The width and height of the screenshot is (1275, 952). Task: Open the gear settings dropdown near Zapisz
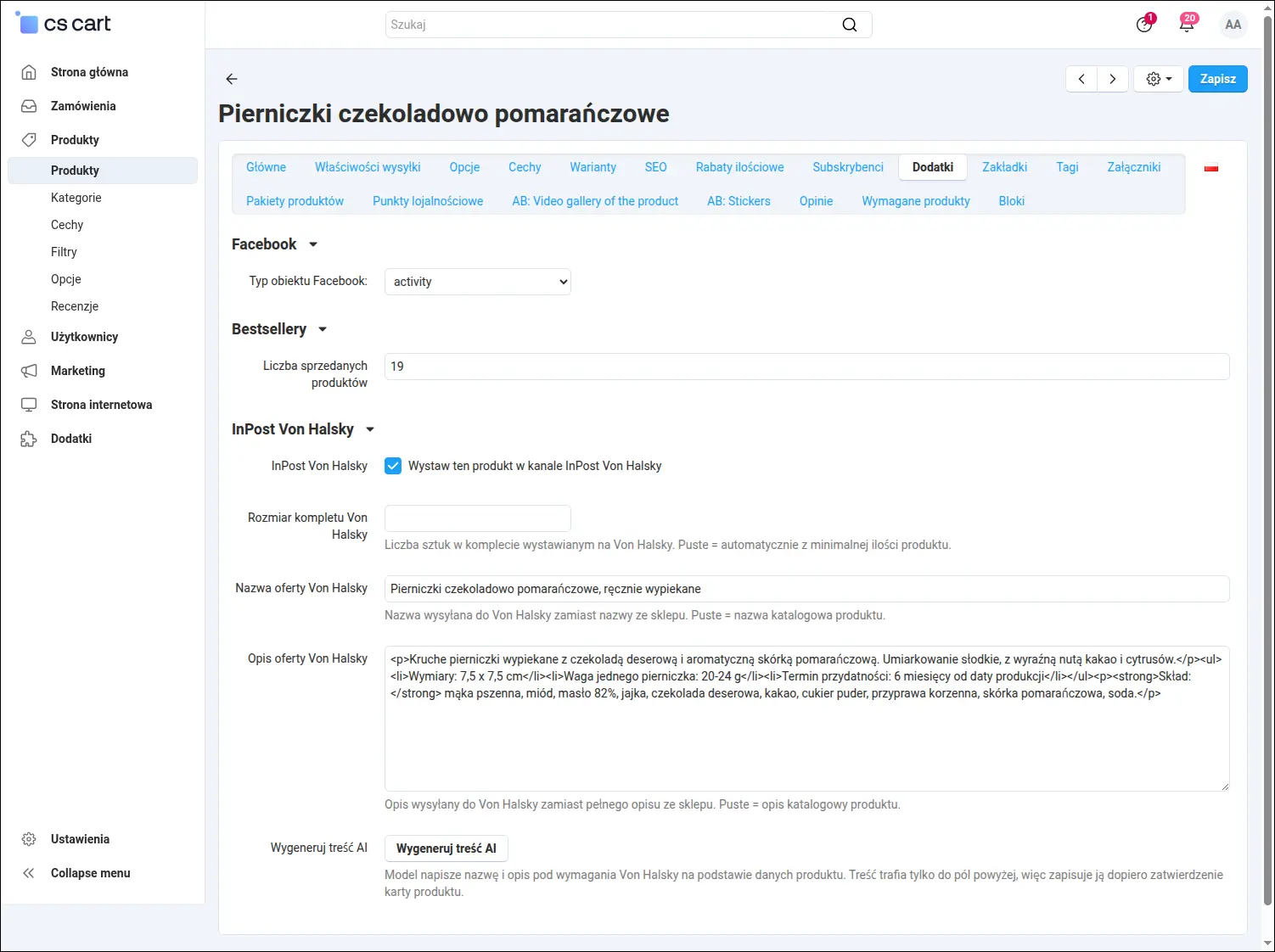click(x=1159, y=79)
